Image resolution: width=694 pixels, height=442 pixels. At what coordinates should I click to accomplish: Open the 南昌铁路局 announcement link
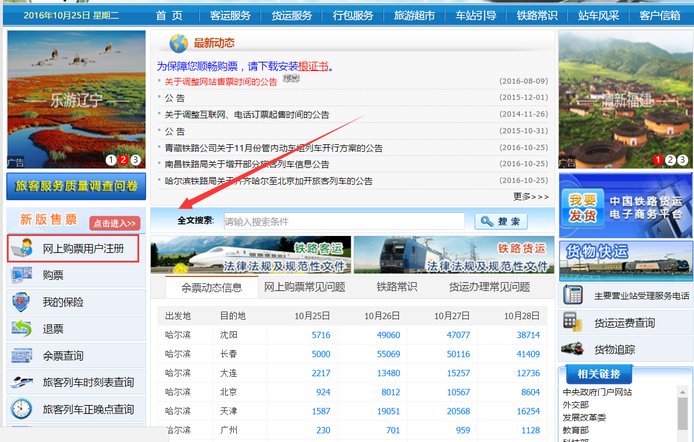click(247, 164)
